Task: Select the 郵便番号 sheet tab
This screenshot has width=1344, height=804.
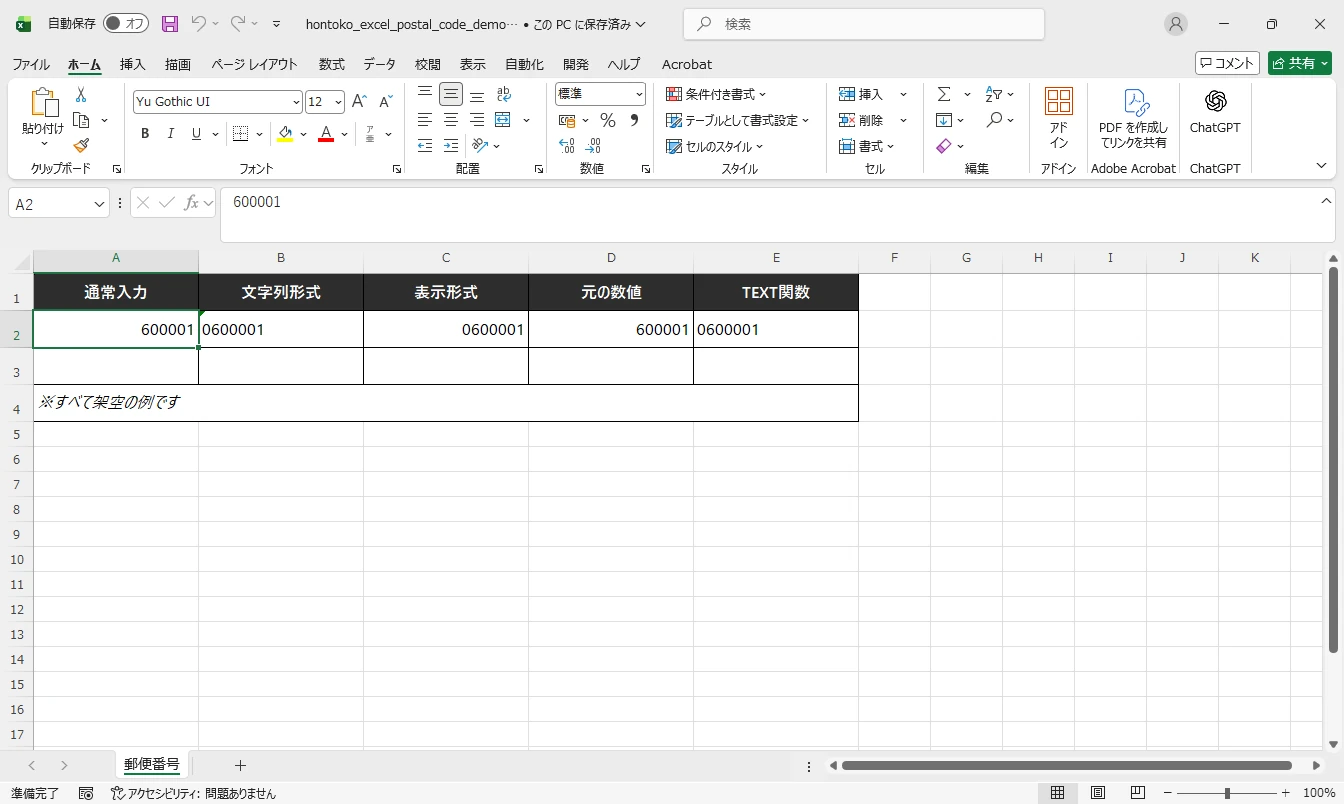Action: 152,765
